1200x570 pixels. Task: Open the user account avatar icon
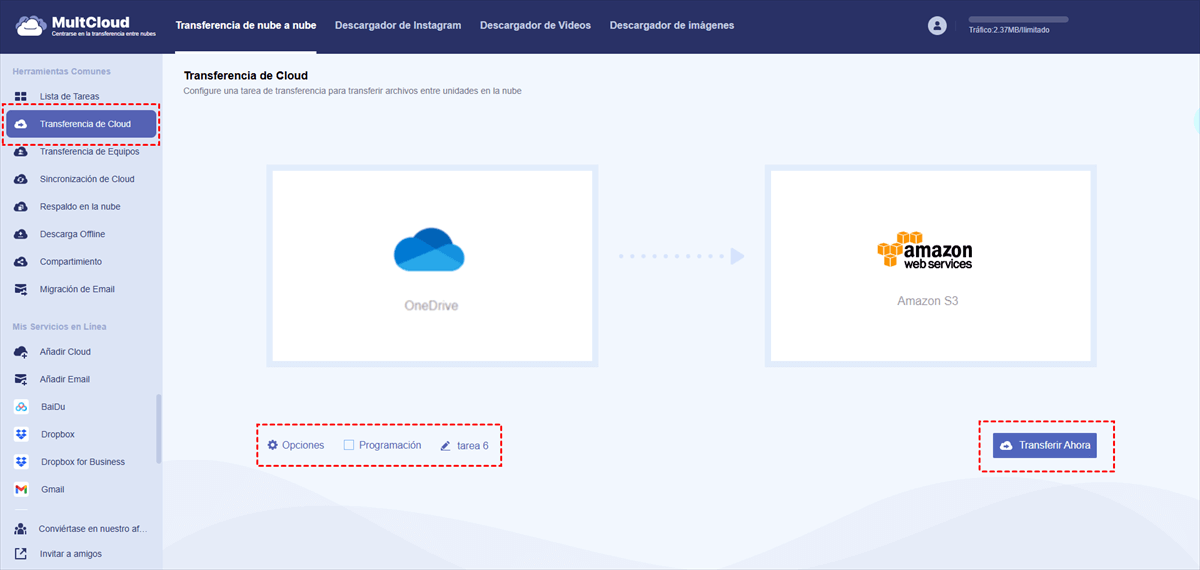[x=937, y=26]
